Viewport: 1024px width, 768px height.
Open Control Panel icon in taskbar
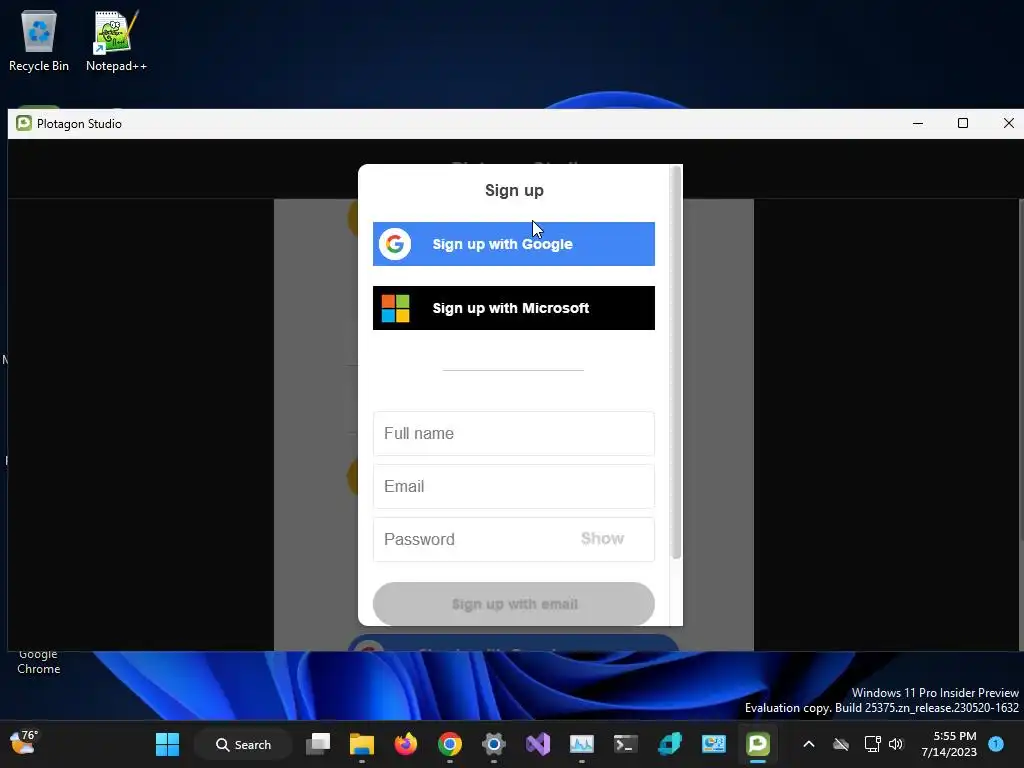[714, 744]
